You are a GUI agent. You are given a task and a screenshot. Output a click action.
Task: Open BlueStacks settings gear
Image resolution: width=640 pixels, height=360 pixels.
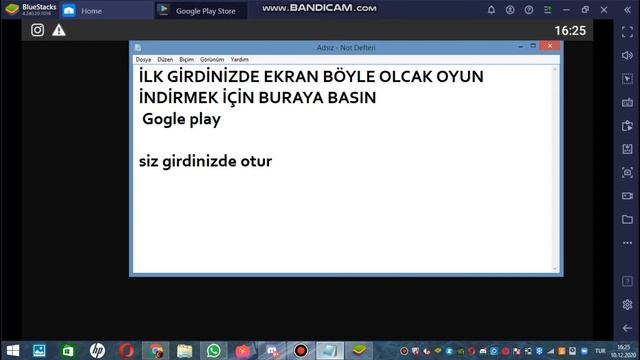(x=627, y=304)
